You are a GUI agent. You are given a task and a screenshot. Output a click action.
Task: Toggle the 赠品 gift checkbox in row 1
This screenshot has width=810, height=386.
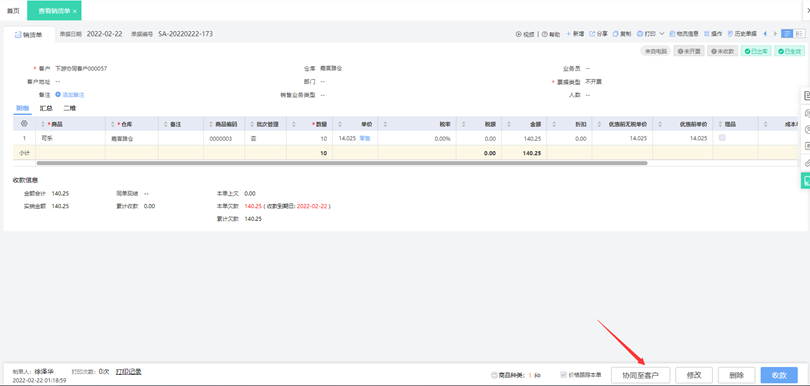[x=722, y=137]
